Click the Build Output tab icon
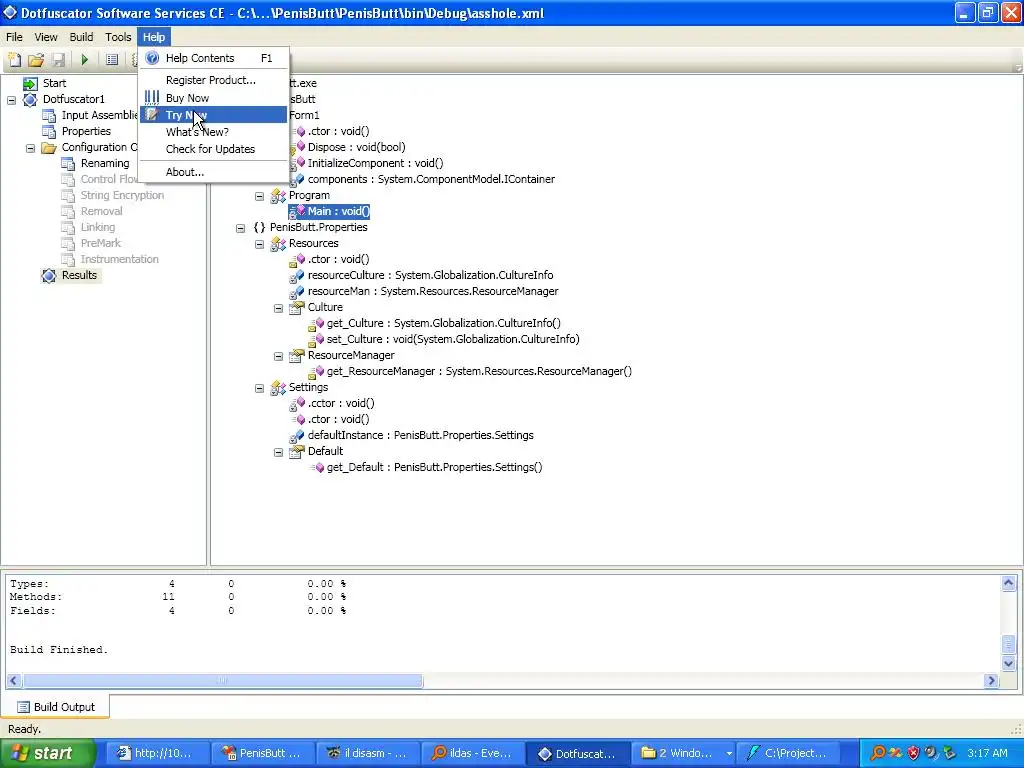The image size is (1024, 768). tap(24, 707)
